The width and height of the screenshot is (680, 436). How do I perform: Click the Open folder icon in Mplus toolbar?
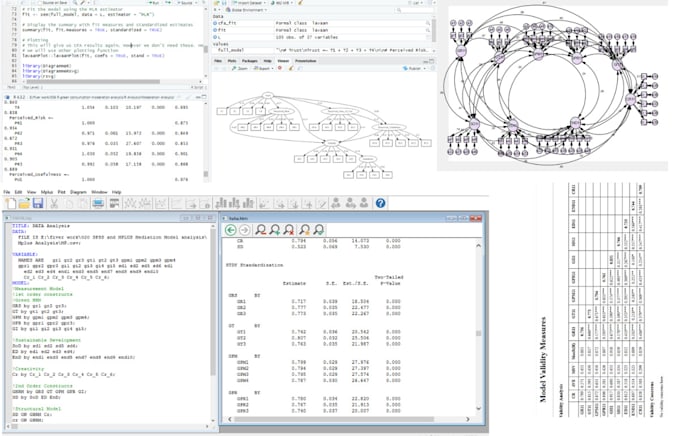tap(24, 203)
